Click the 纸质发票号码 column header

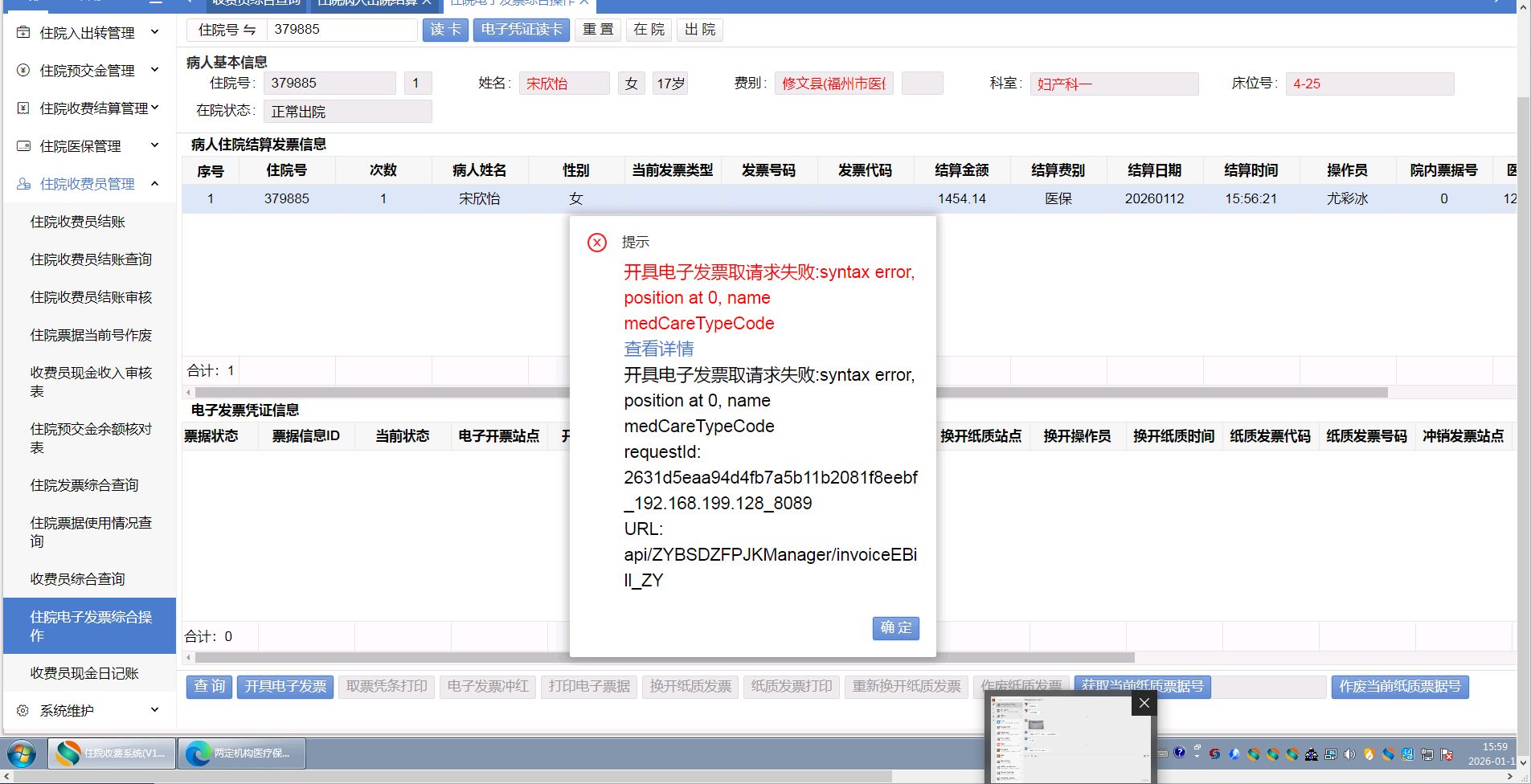coord(1367,436)
